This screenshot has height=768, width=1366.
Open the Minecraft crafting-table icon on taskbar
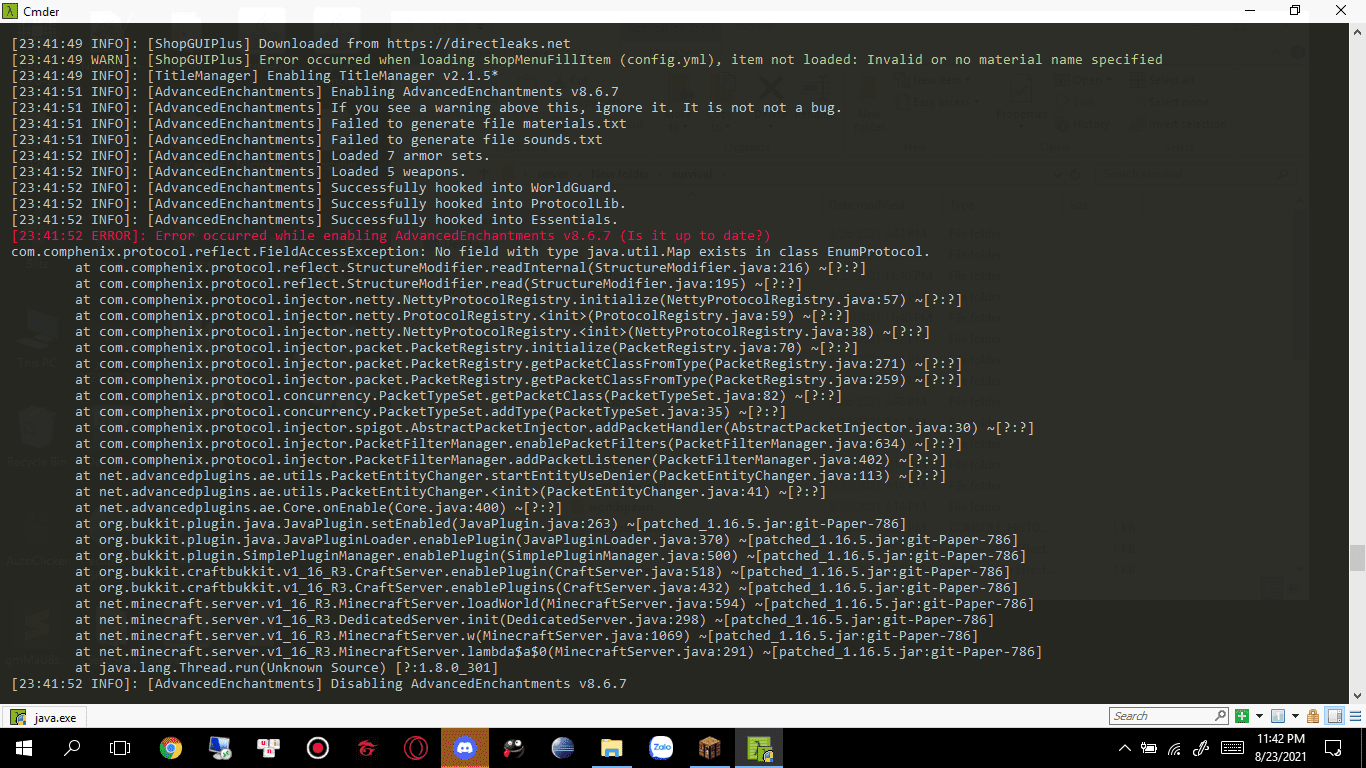pyautogui.click(x=710, y=747)
